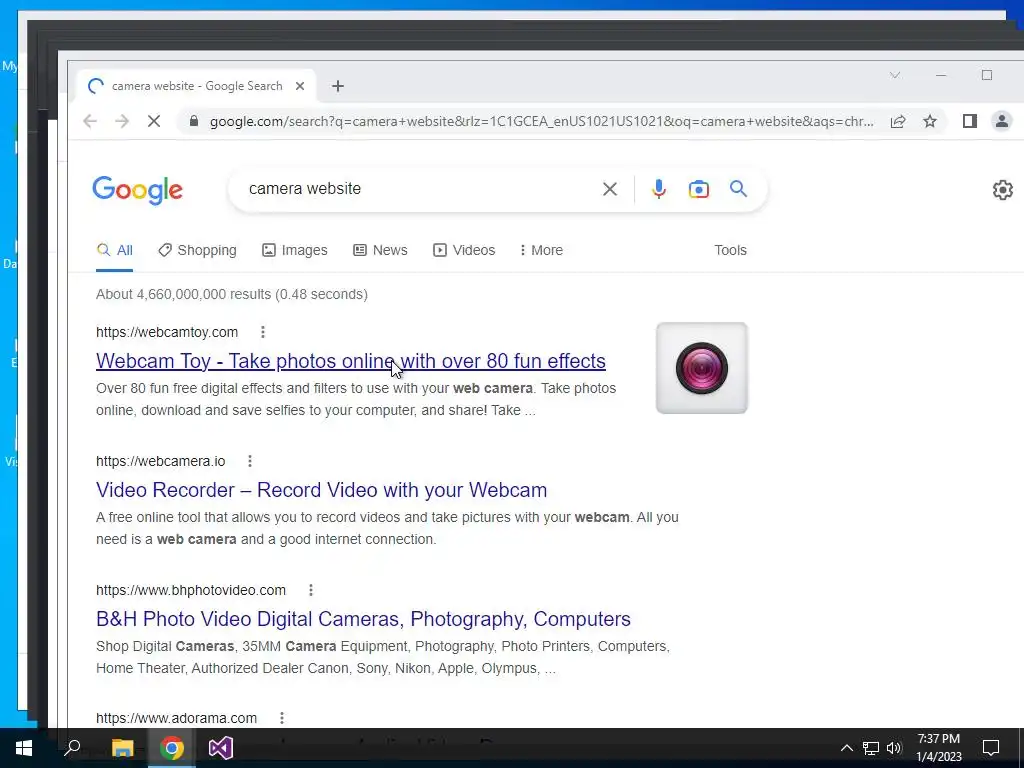Bookmark this page with star icon

pos(930,121)
